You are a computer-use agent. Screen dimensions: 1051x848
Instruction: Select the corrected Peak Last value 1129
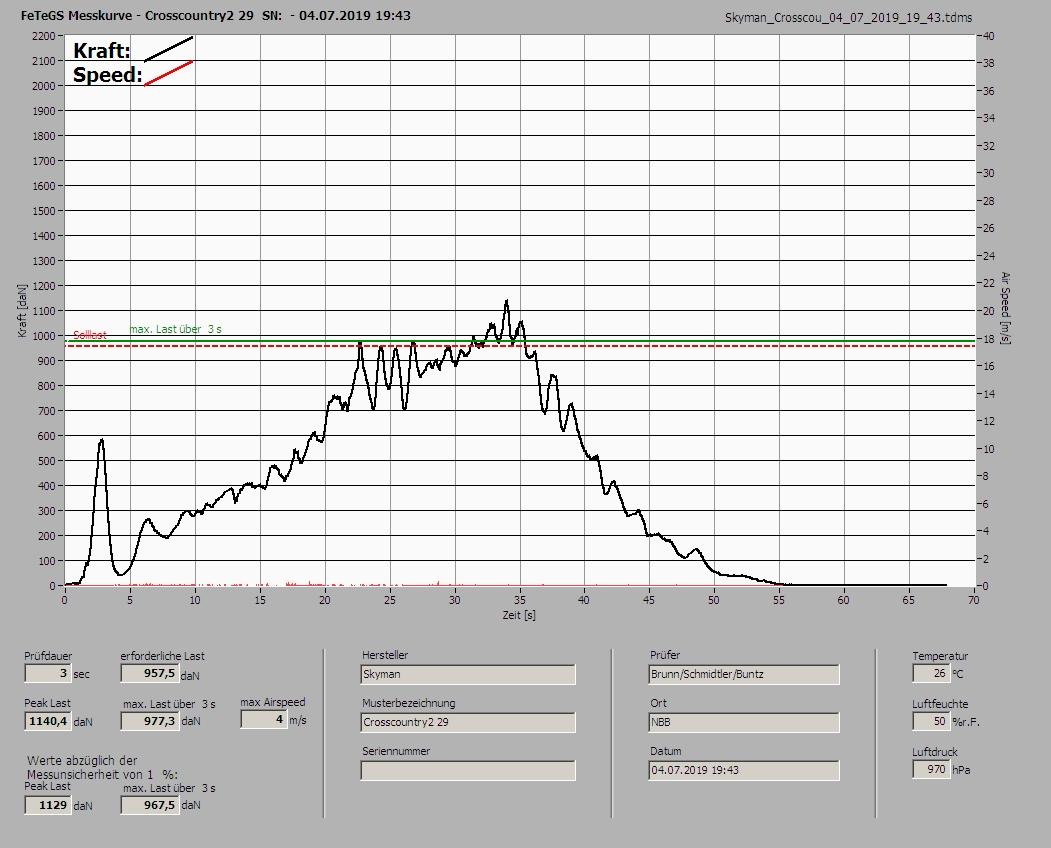48,805
